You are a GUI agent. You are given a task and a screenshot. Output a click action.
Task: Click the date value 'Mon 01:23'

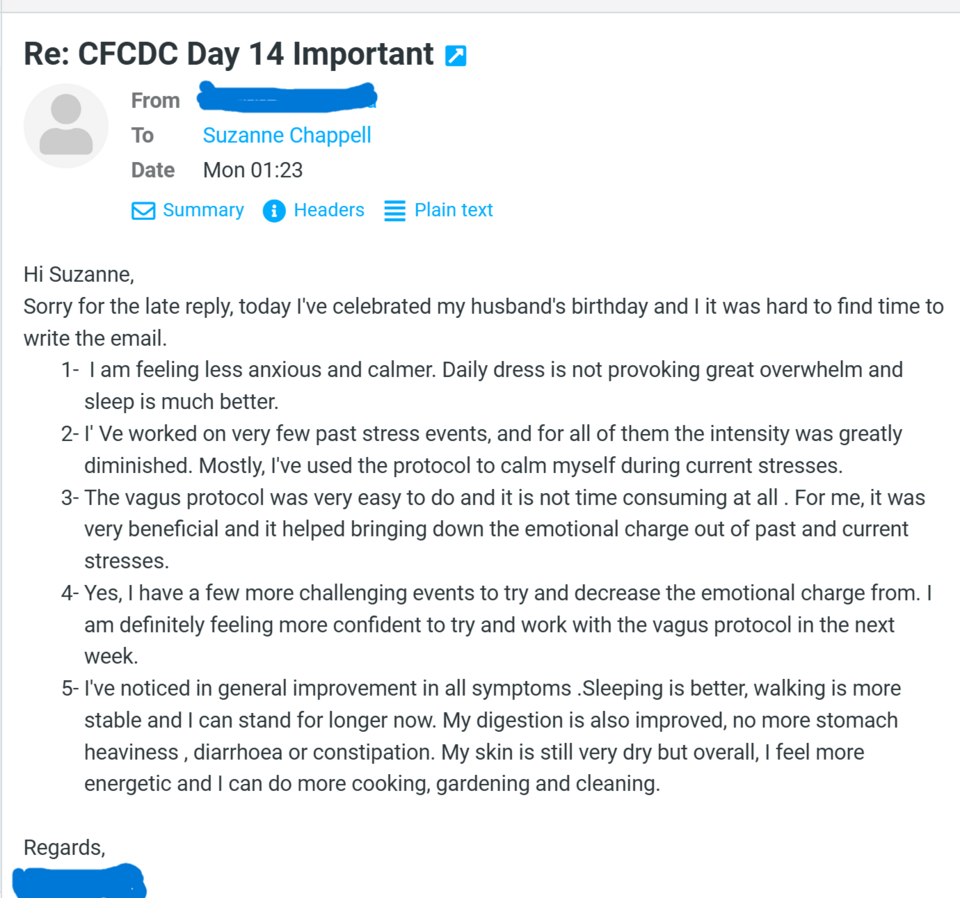(x=253, y=170)
